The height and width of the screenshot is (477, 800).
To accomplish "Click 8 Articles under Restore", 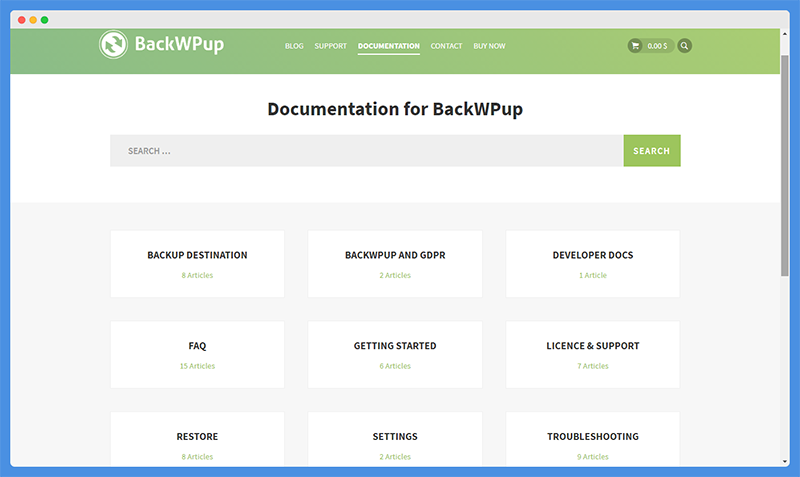I will (197, 457).
